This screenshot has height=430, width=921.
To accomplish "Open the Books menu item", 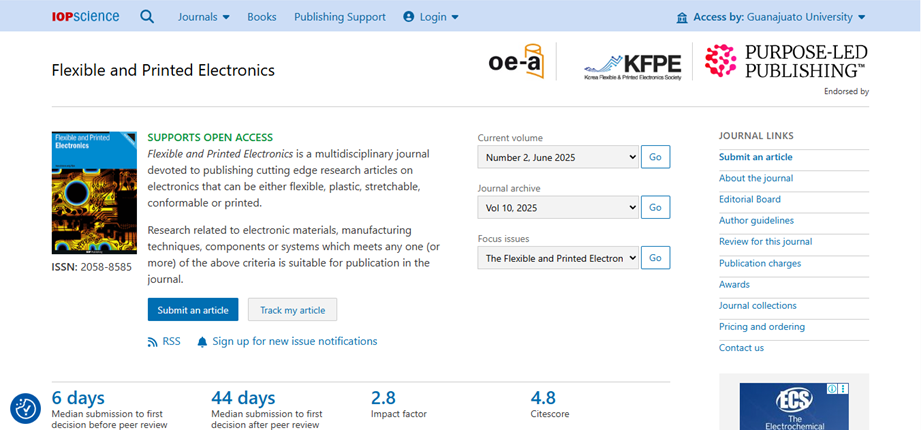I will click(x=262, y=17).
